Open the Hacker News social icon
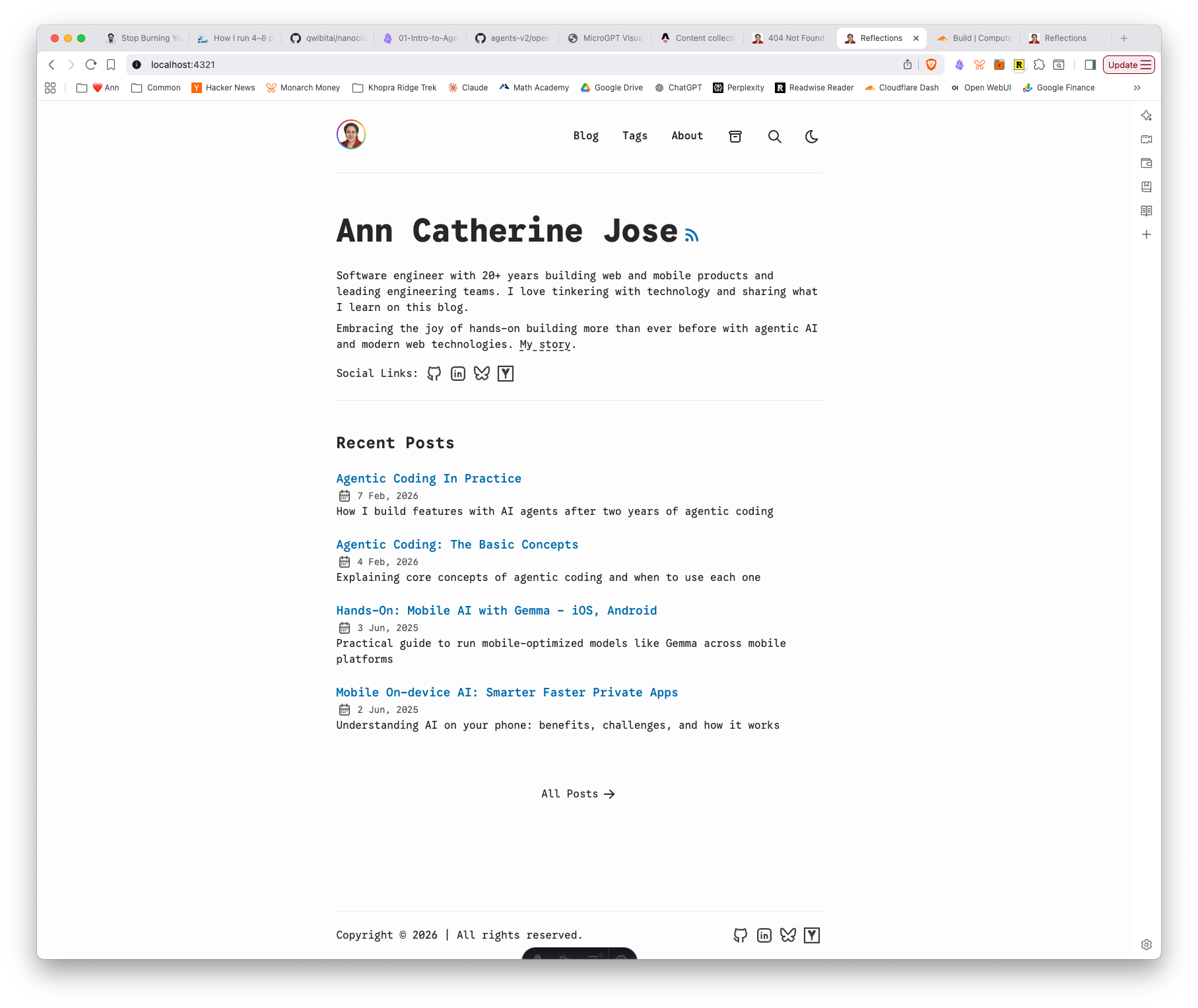The image size is (1198, 1008). (506, 373)
